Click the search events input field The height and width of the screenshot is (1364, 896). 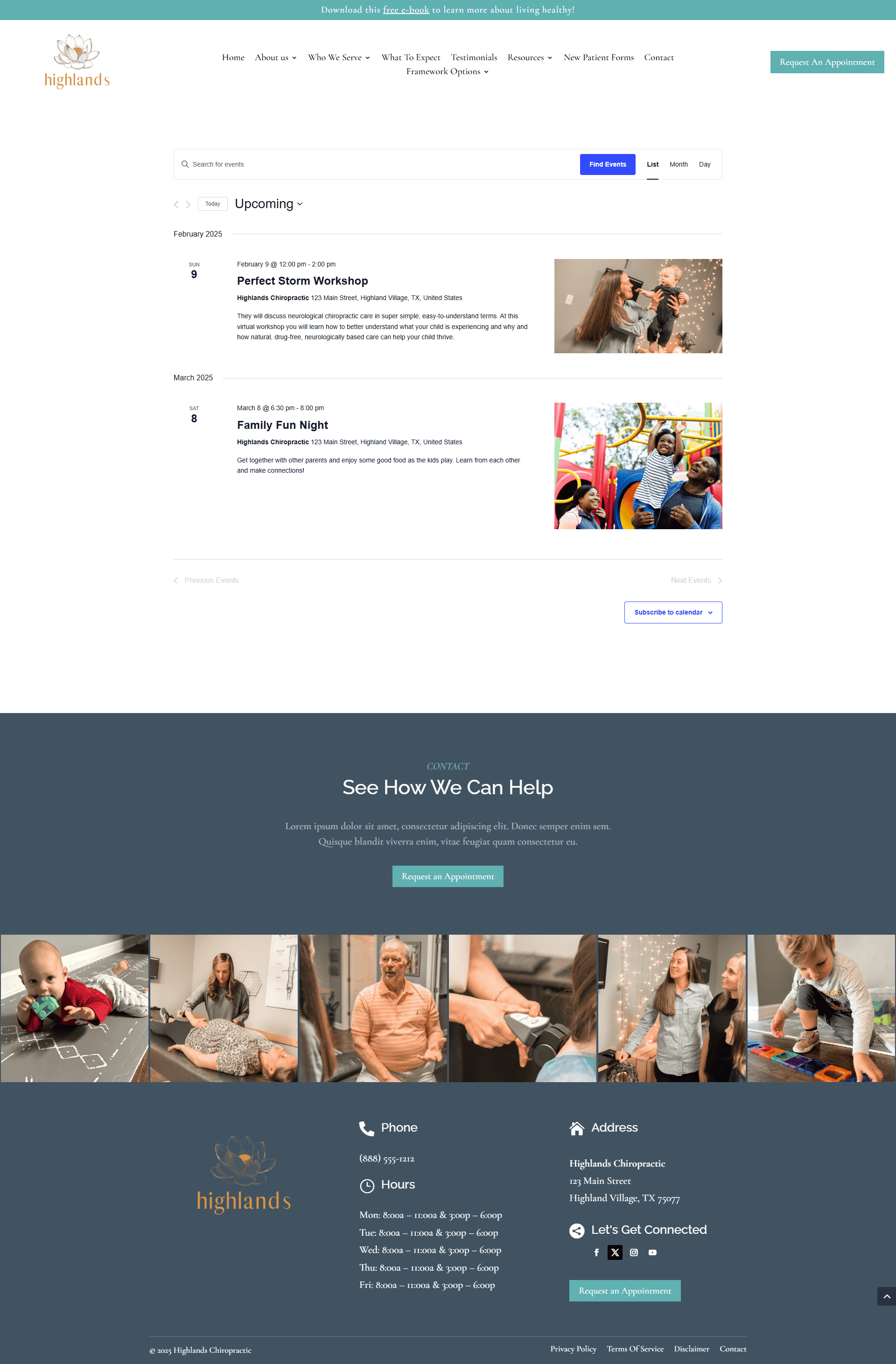point(382,164)
